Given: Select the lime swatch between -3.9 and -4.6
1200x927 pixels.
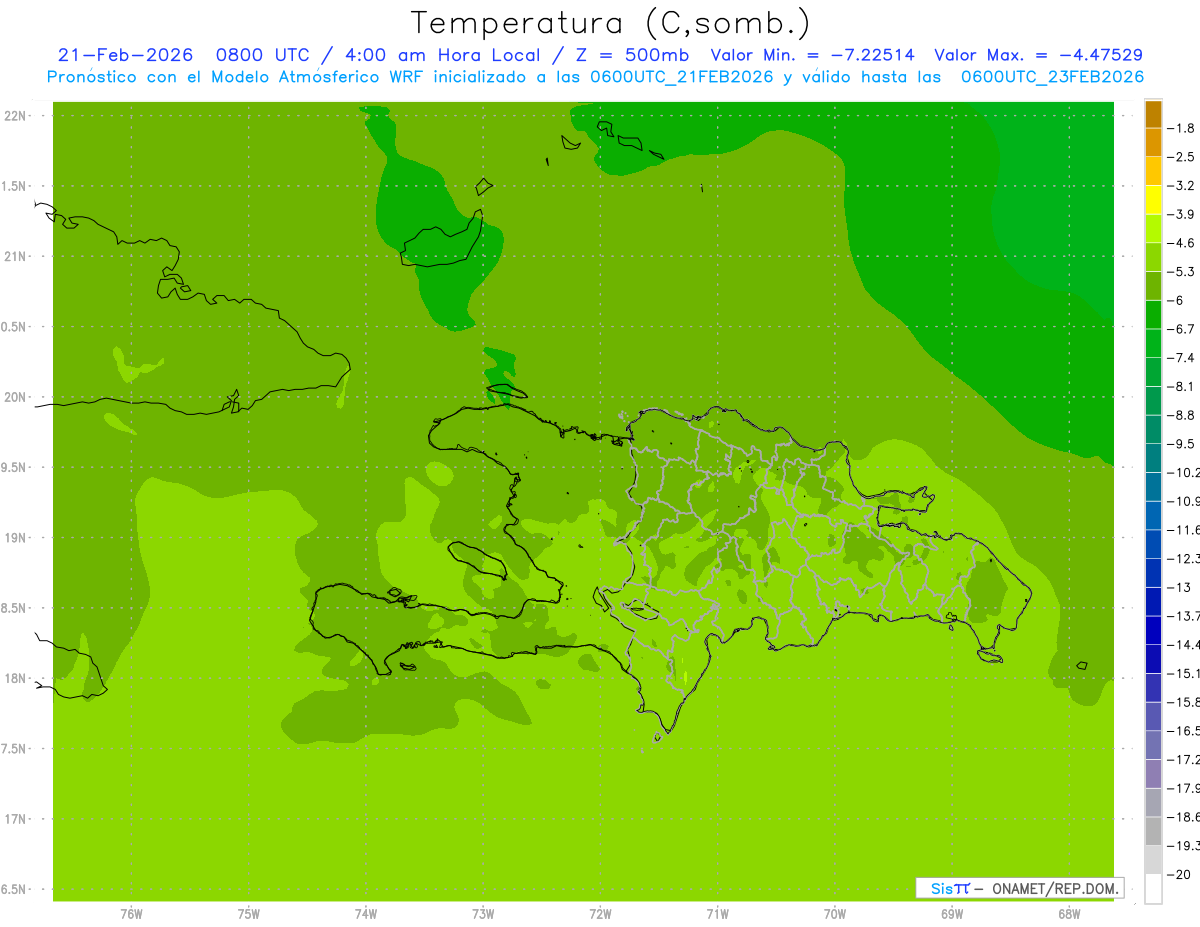Looking at the screenshot, I should click(x=1153, y=228).
